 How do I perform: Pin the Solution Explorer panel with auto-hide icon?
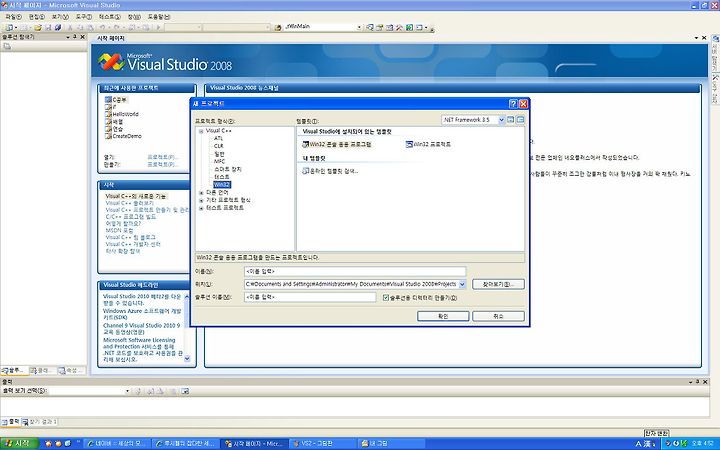pyautogui.click(x=75, y=37)
